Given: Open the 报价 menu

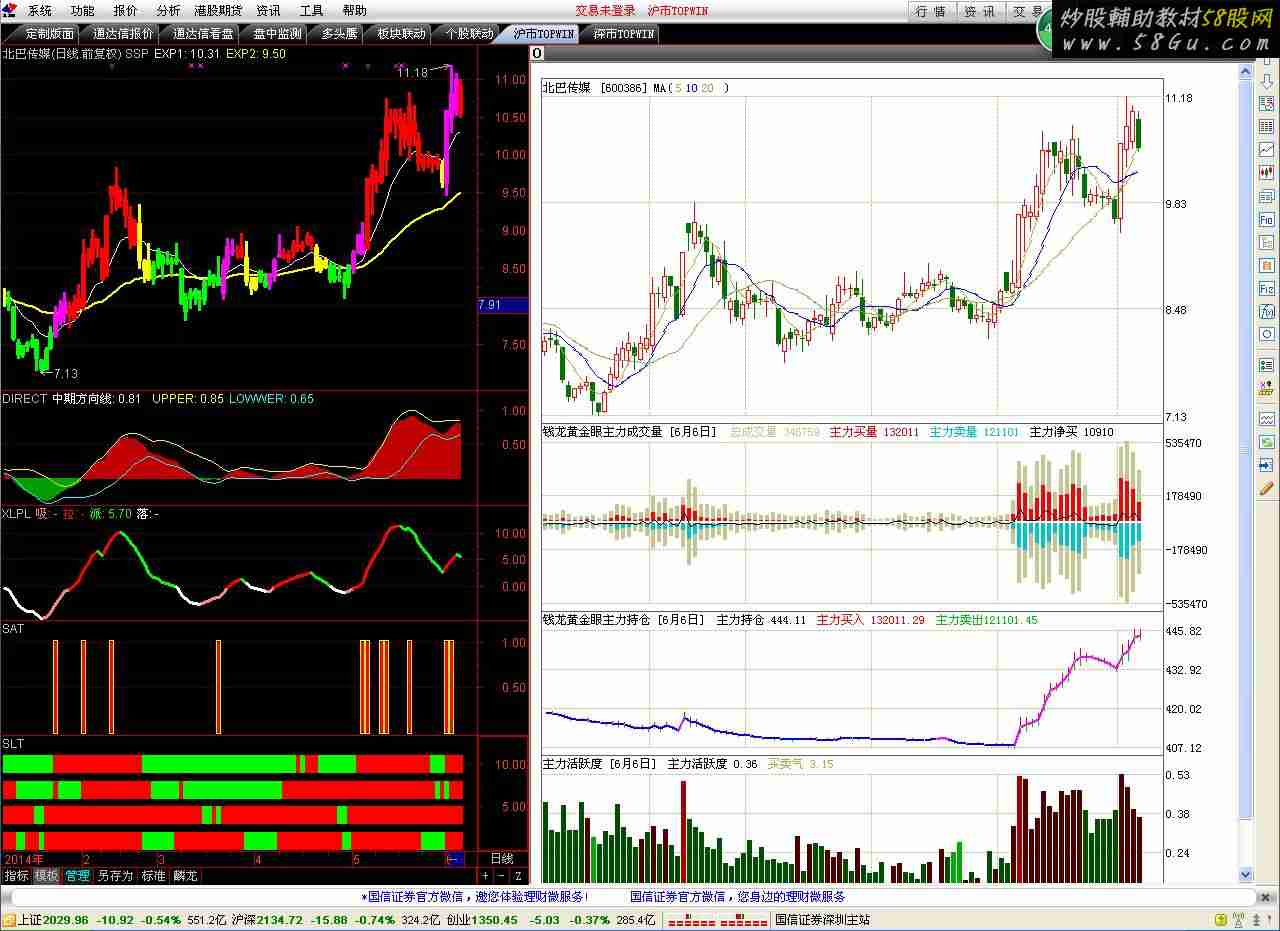Looking at the screenshot, I should (126, 11).
